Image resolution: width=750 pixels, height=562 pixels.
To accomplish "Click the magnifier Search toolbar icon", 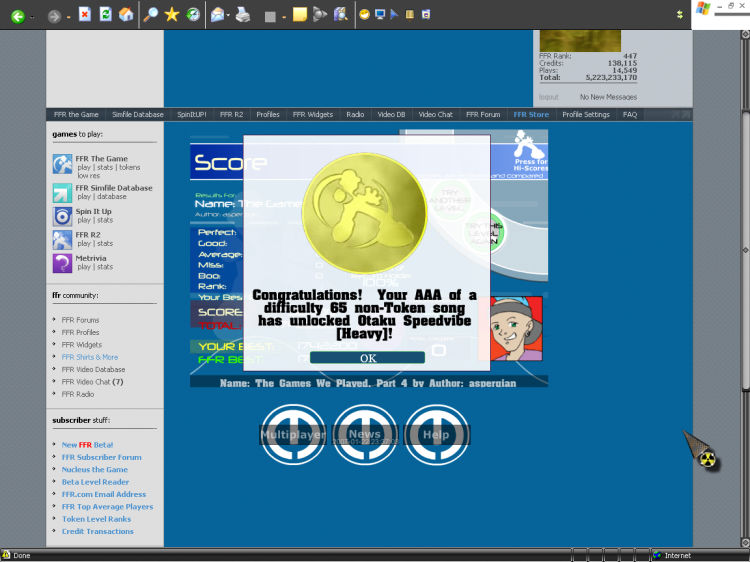I will click(151, 15).
